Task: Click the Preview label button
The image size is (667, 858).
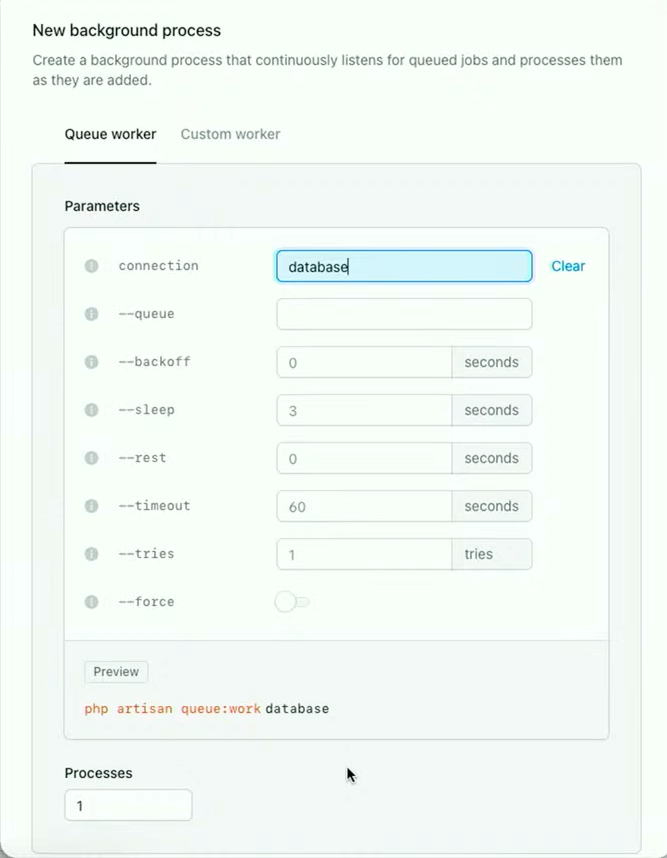Action: click(116, 672)
